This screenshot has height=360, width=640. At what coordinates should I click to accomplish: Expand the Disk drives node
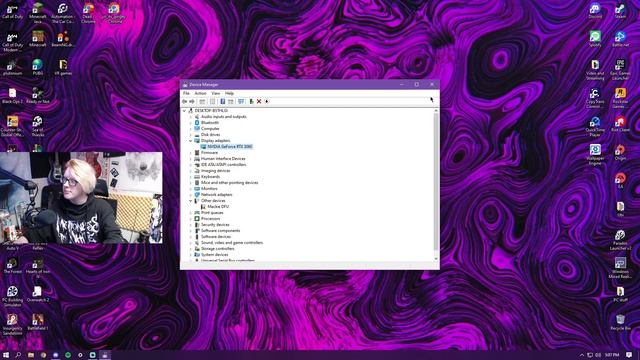[190, 135]
